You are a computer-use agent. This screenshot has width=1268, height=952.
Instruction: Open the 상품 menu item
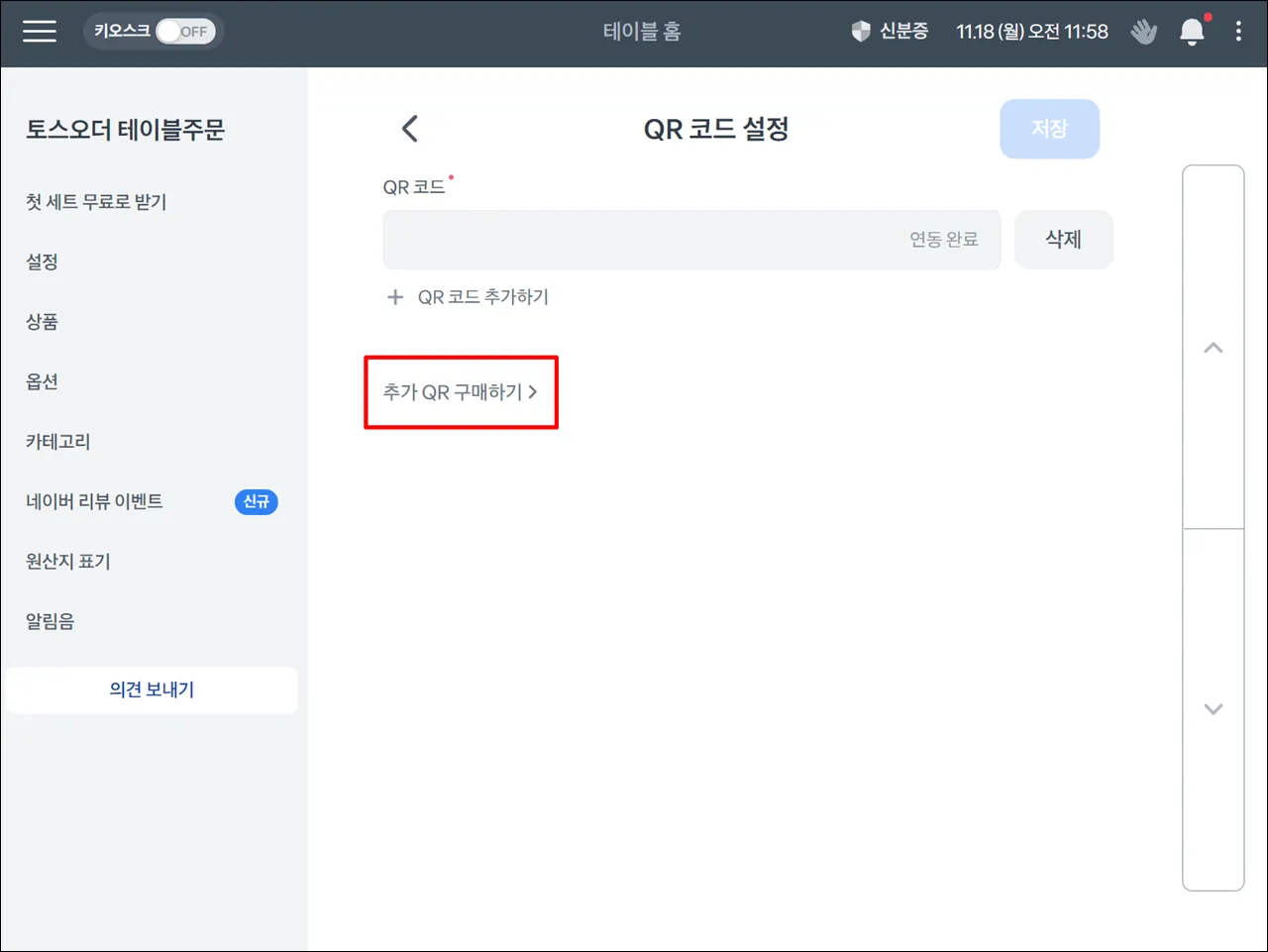tap(42, 322)
